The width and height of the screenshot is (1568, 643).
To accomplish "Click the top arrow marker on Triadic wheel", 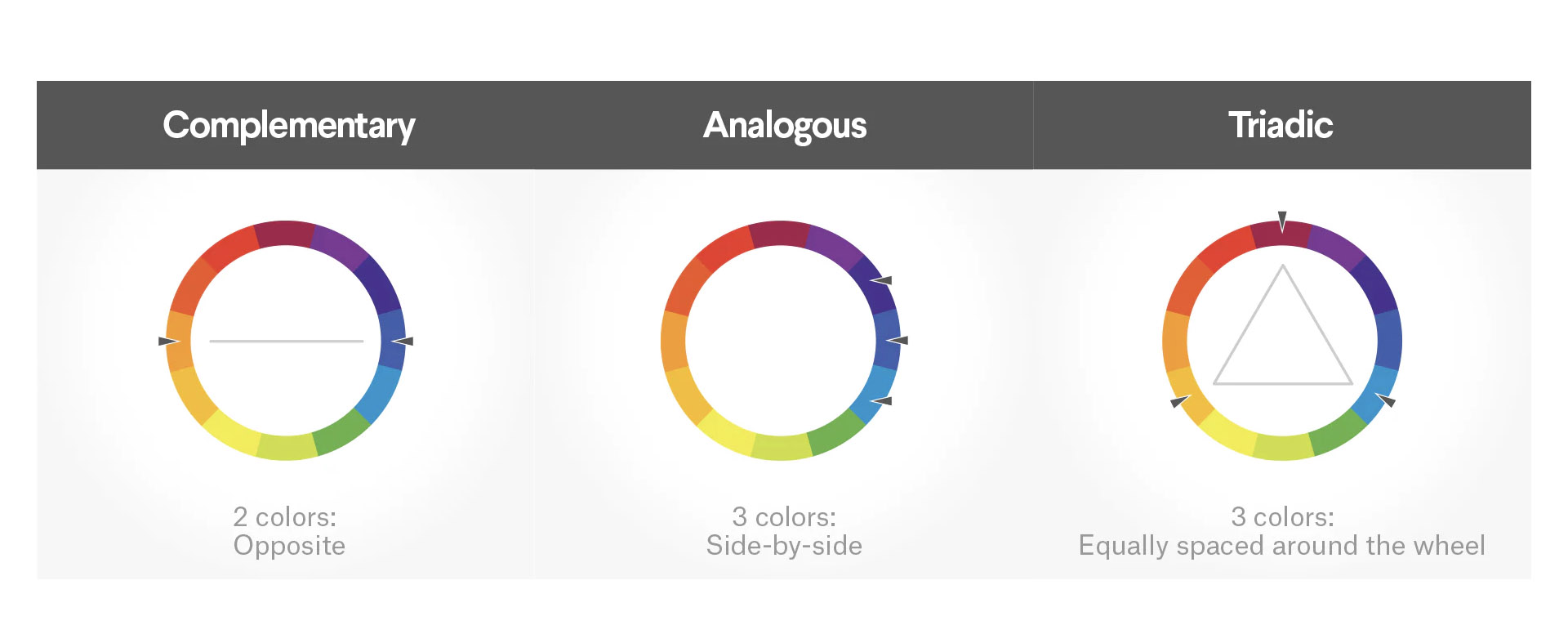I will point(1282,221).
